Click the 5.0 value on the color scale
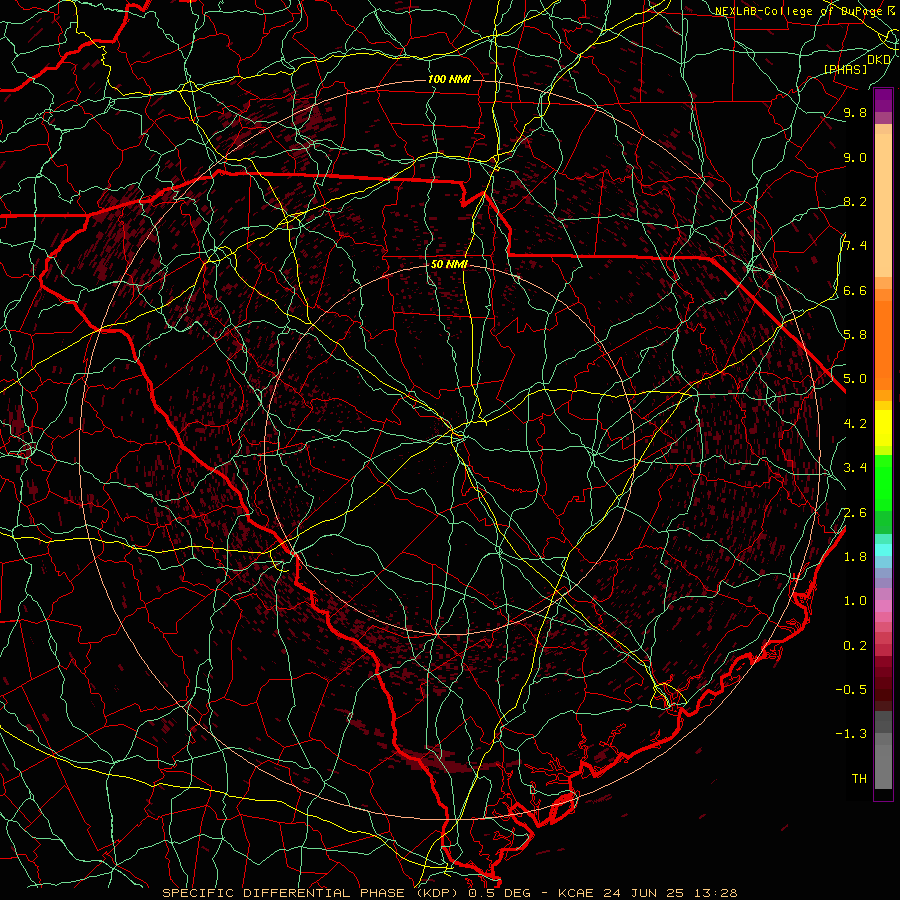The width and height of the screenshot is (900, 900). point(855,379)
